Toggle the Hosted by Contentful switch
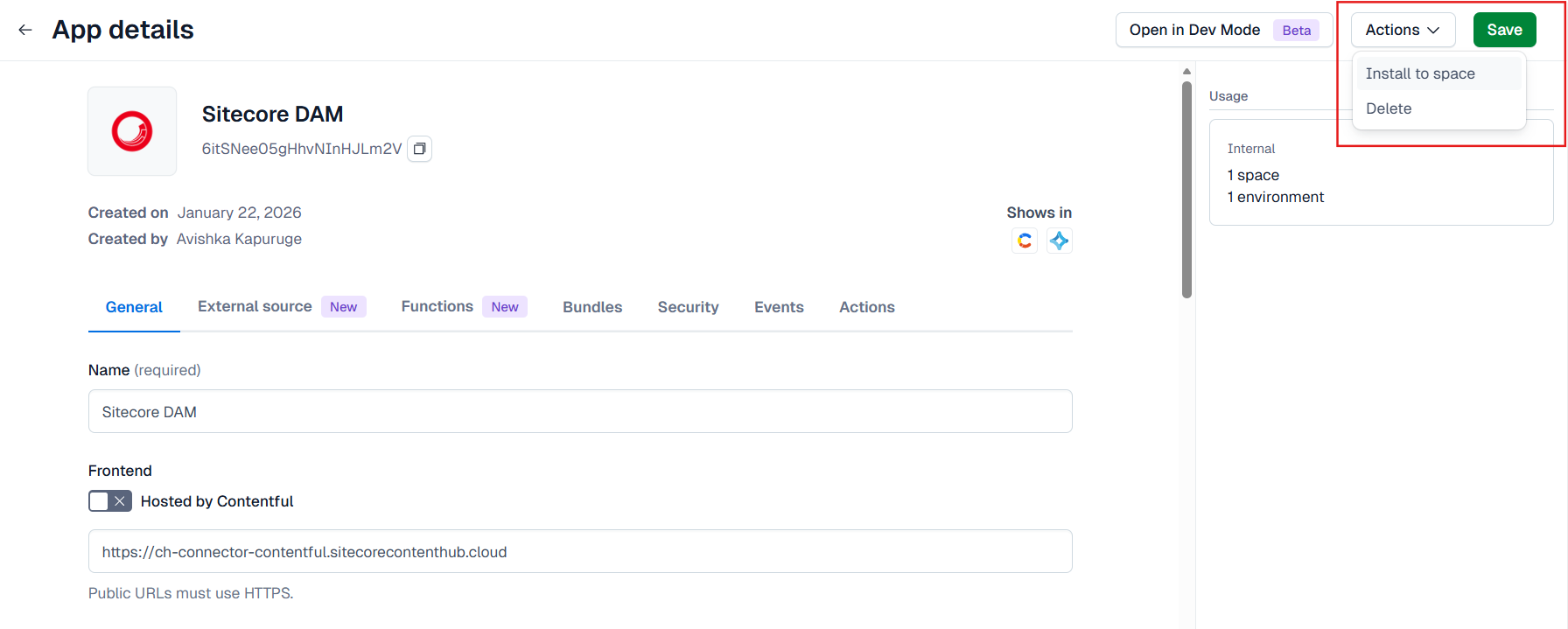This screenshot has width=1568, height=629. [x=110, y=501]
